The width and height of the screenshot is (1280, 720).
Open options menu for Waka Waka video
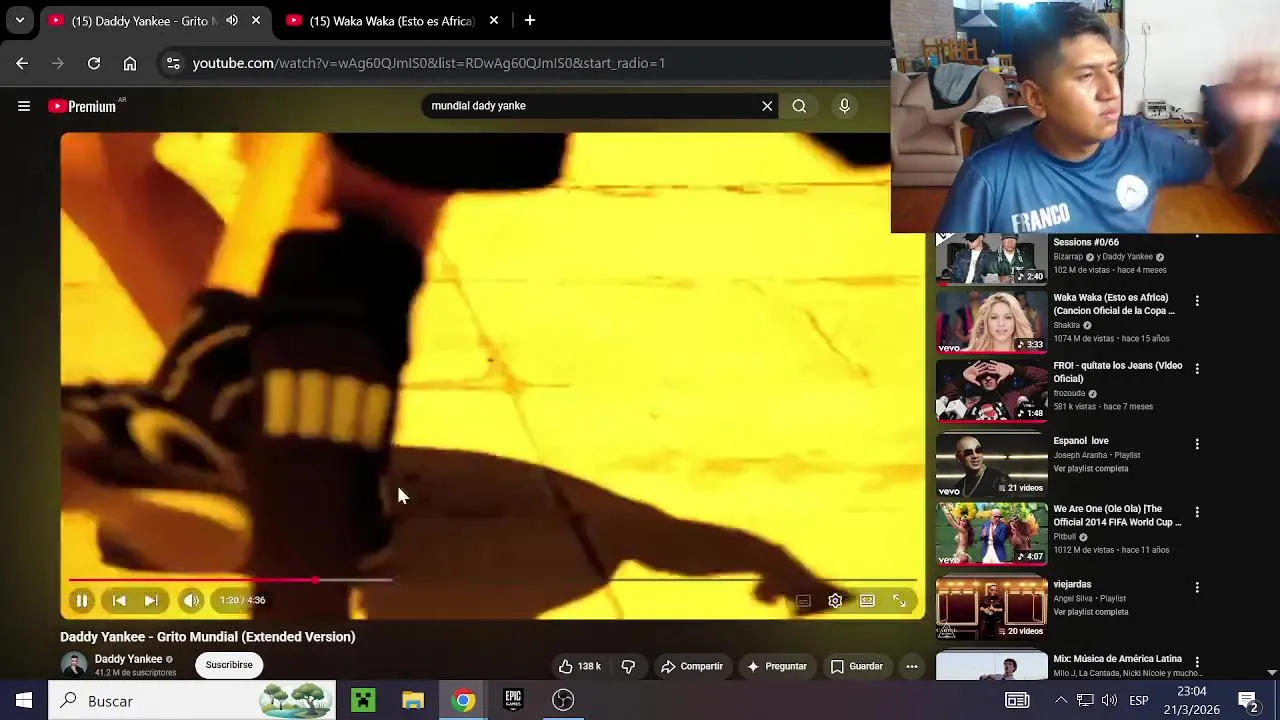(1197, 301)
